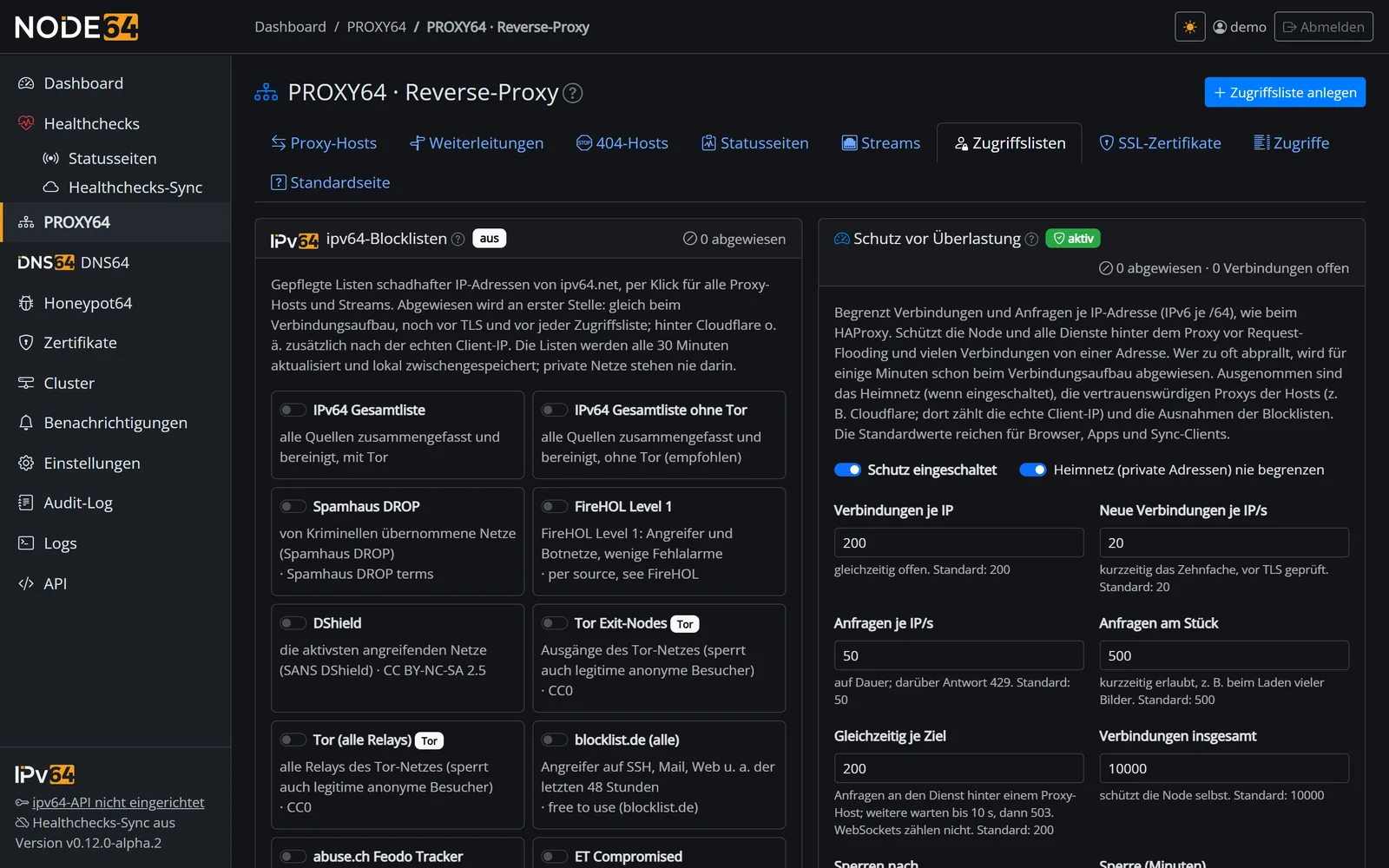Open the Streams tab
Viewport: 1389px width, 868px height.
(x=881, y=143)
